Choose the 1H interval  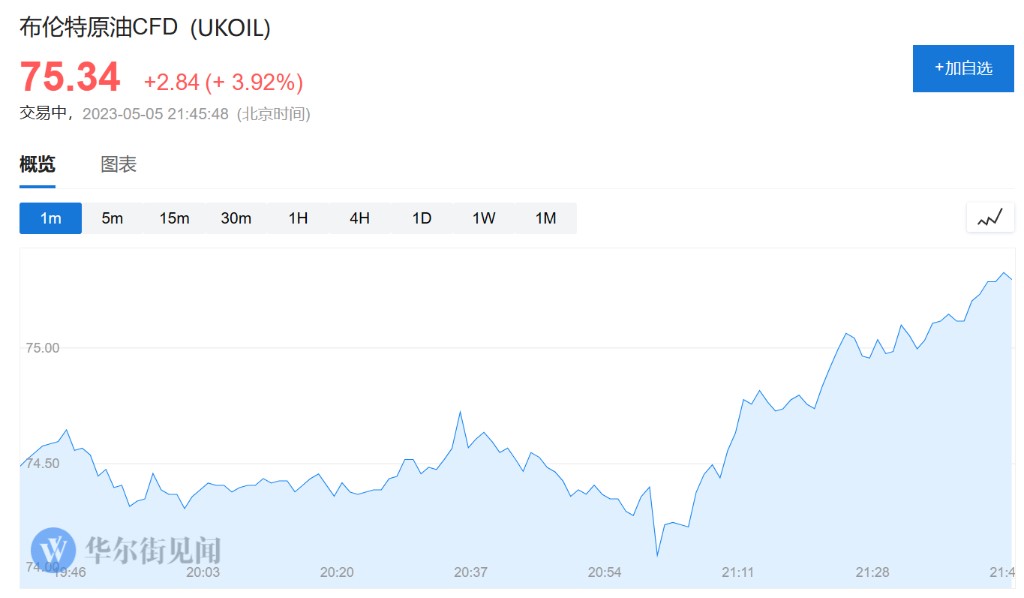coord(298,218)
